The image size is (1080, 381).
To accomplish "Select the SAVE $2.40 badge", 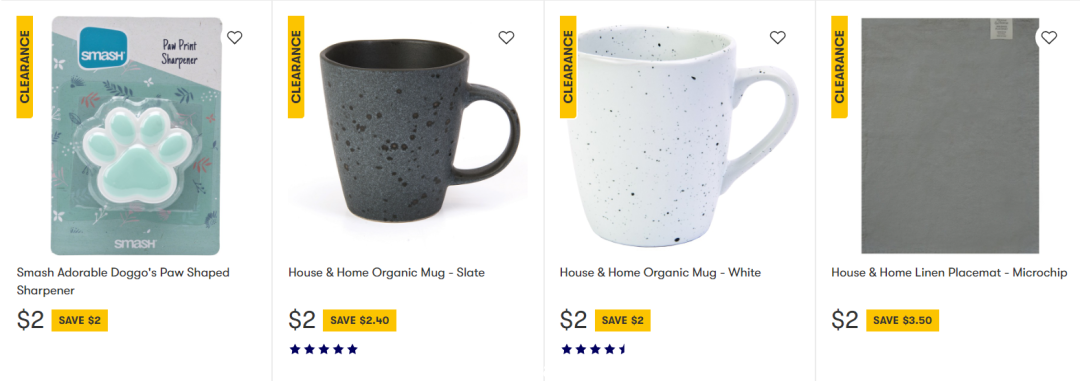I will click(360, 320).
